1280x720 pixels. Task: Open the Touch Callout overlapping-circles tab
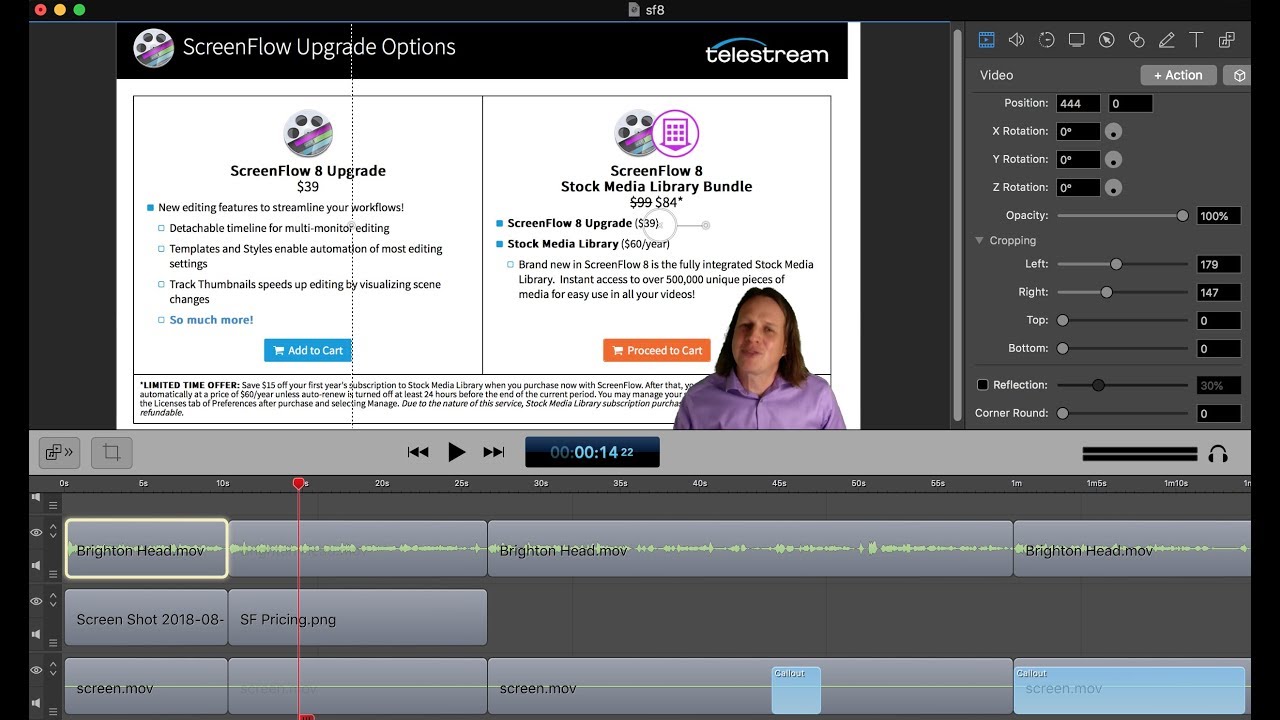click(1136, 40)
